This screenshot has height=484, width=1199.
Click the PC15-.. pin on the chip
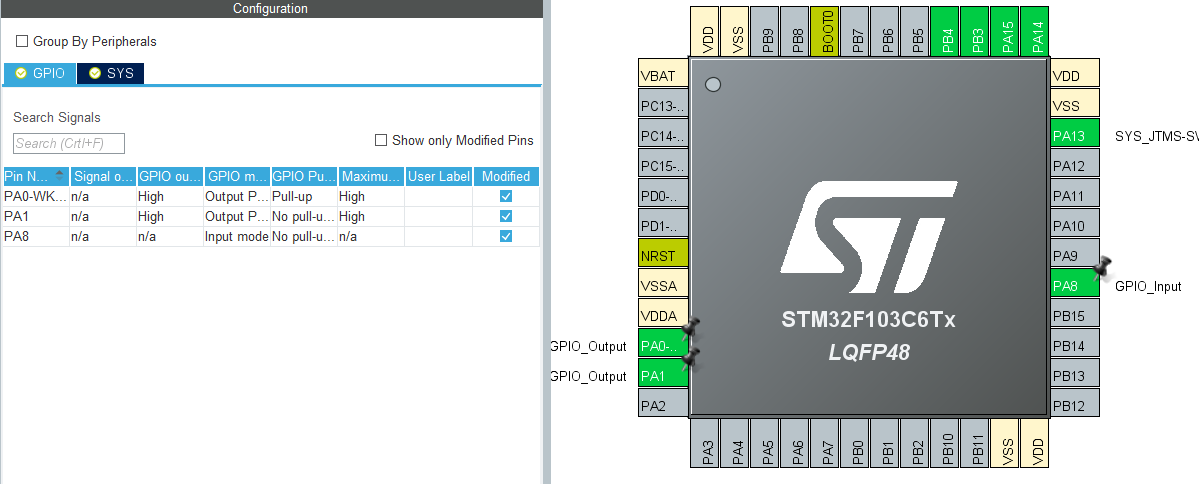663,165
